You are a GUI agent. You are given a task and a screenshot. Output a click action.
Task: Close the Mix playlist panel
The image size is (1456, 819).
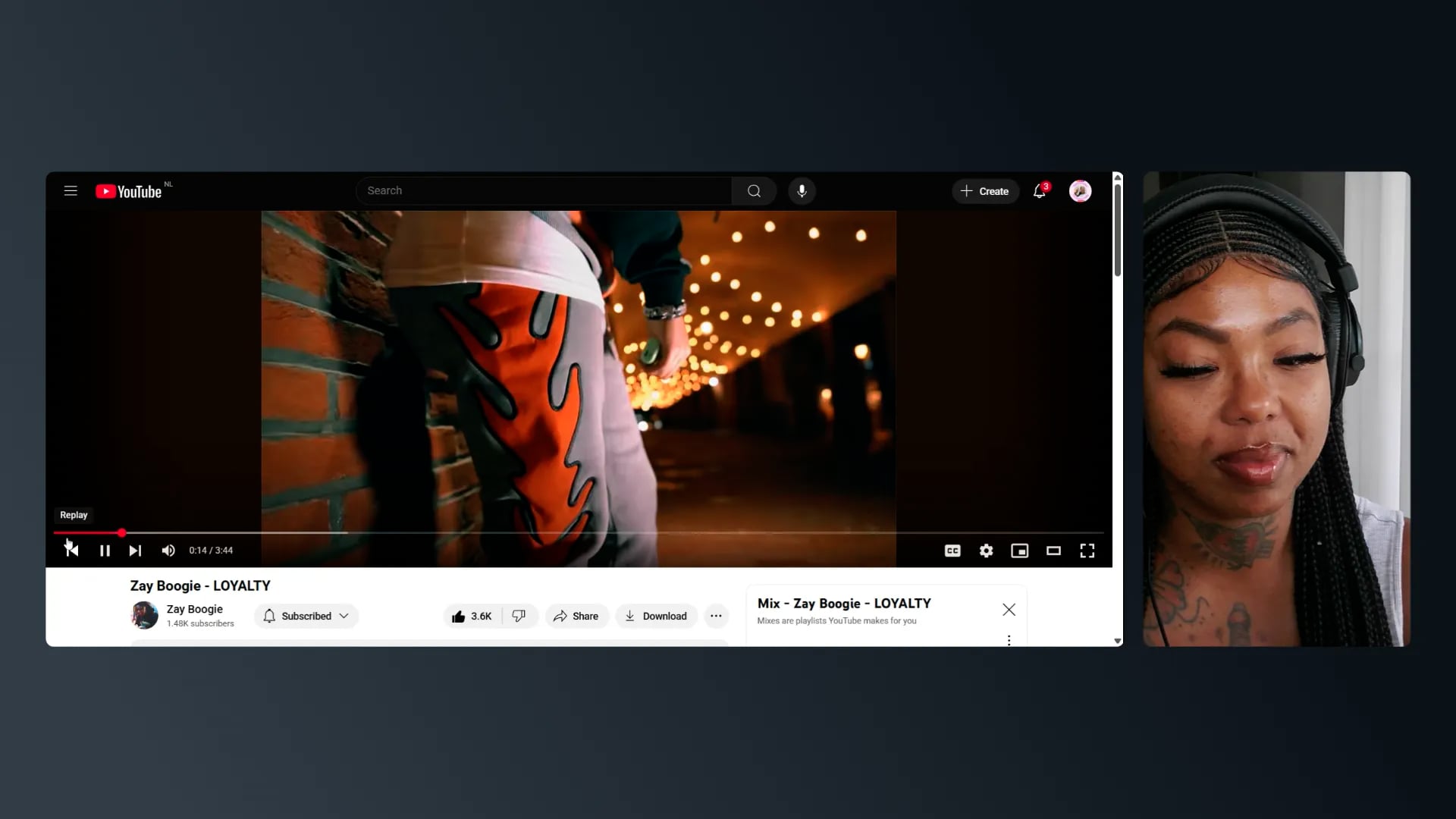pos(1009,610)
